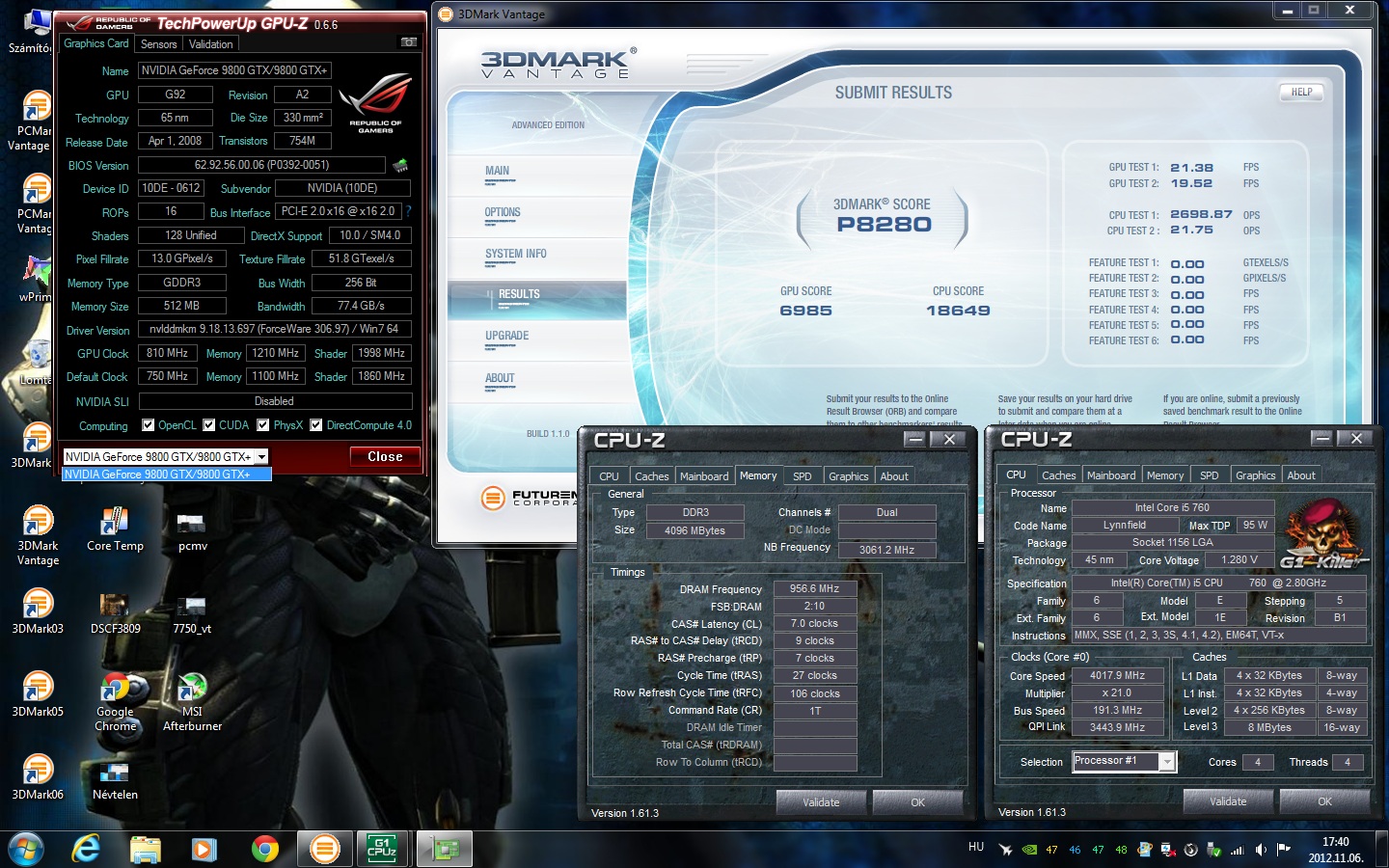Screen dimensions: 1389x868
Task: Open the 3DMark03 desktop icon
Action: click(38, 610)
